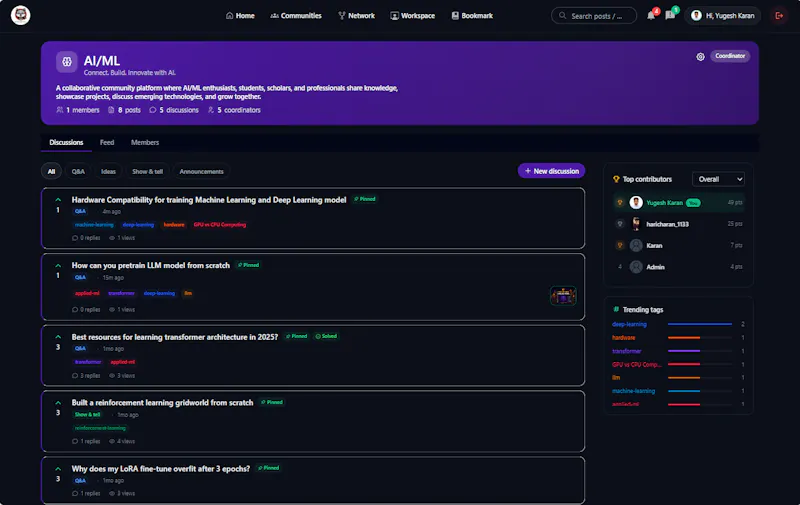Click the site logo avatar in the navbar
The image size is (800, 505).
pos(20,15)
